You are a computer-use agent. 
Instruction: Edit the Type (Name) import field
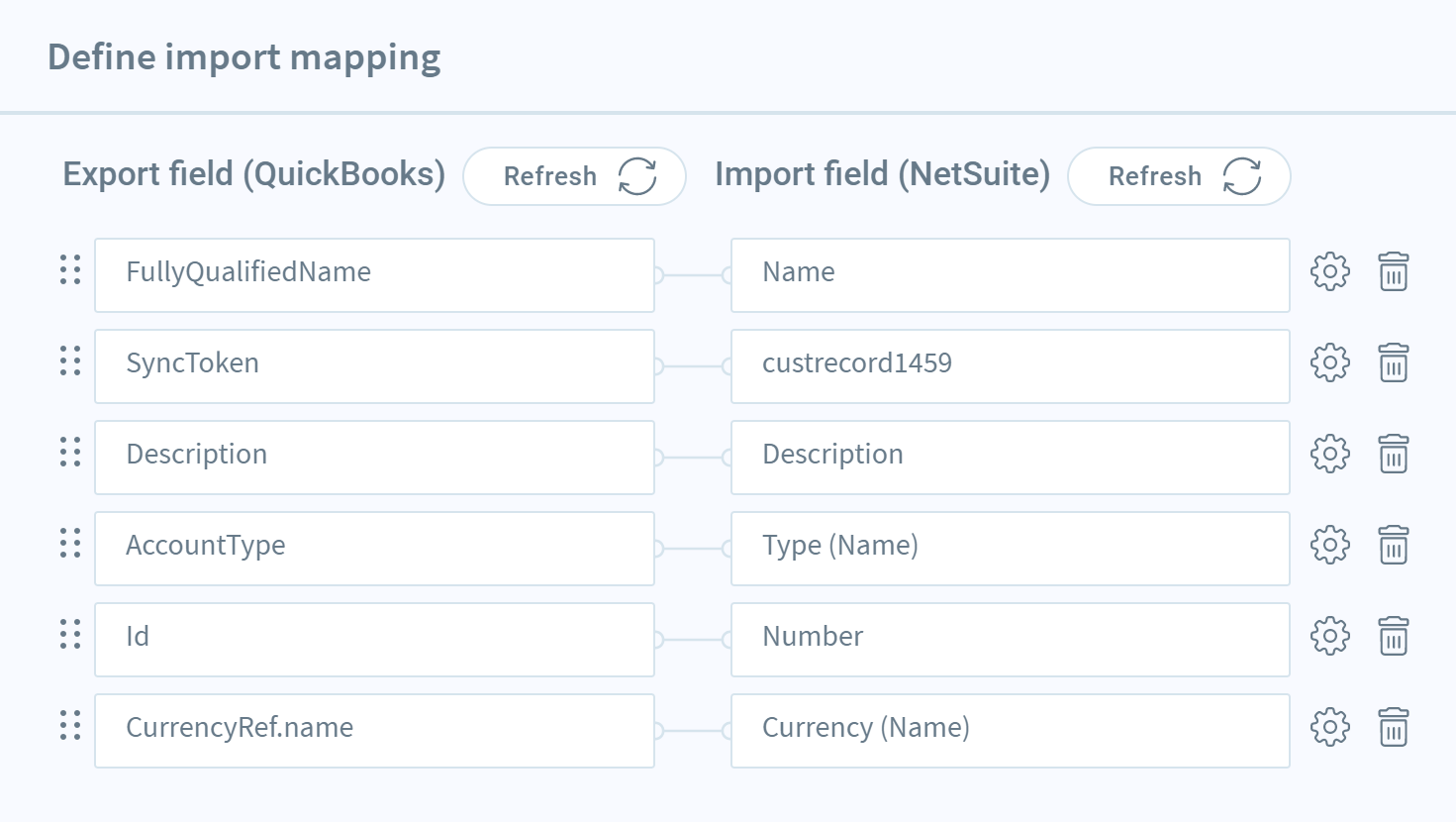(x=1011, y=549)
